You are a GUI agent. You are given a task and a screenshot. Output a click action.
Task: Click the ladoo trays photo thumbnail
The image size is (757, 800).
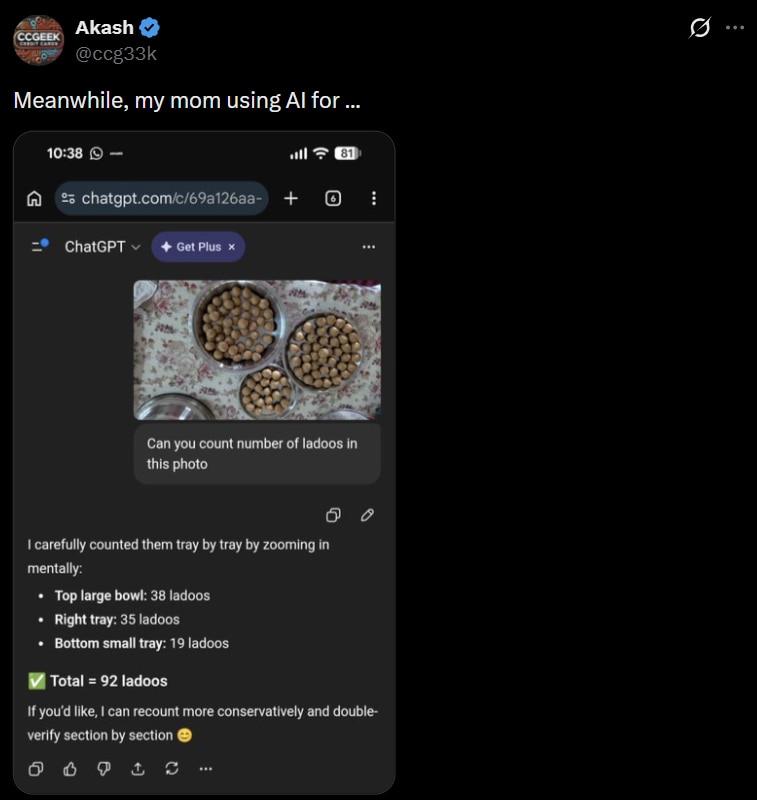click(257, 349)
